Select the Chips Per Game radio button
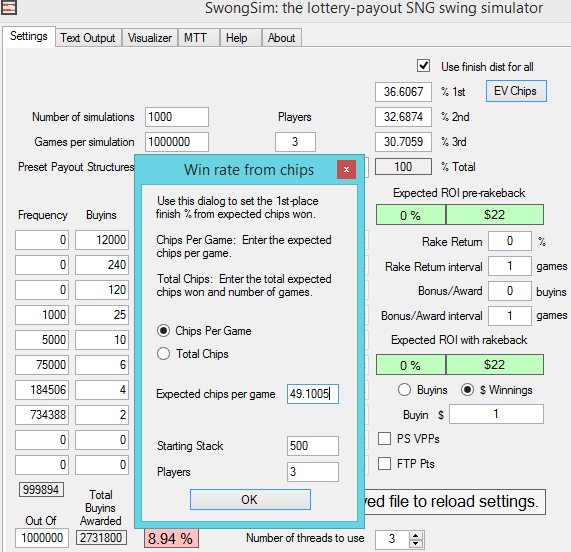571x552 pixels. coord(163,331)
